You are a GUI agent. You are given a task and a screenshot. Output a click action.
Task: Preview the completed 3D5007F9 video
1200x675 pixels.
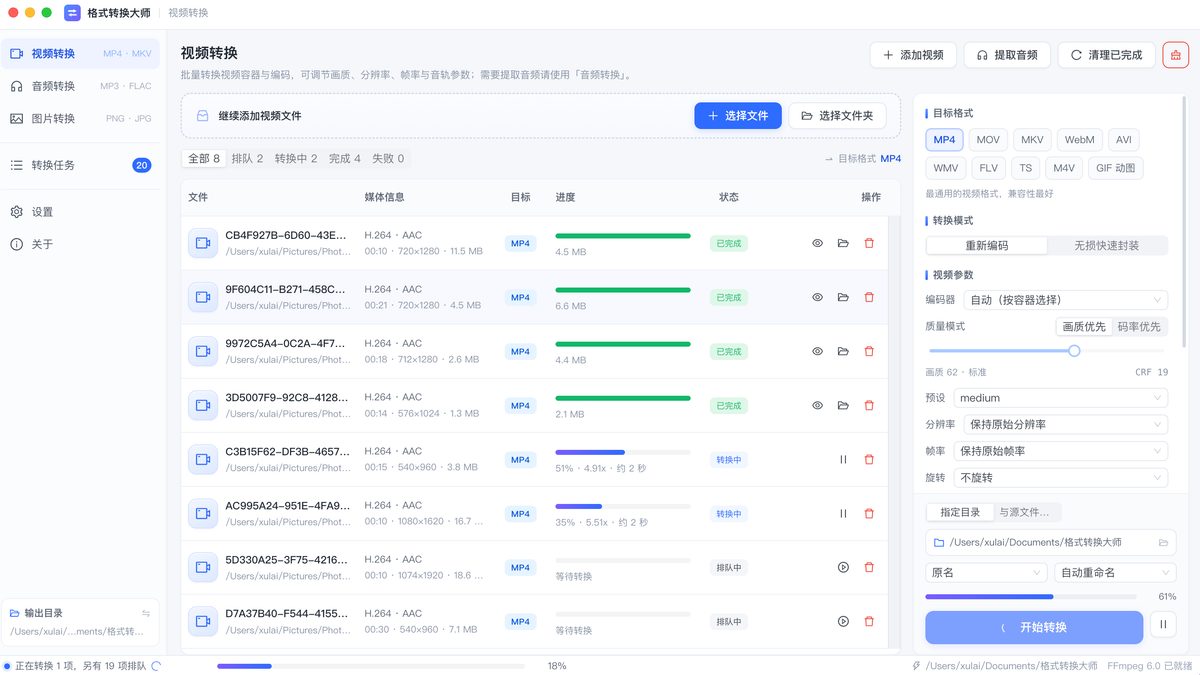pyautogui.click(x=817, y=405)
